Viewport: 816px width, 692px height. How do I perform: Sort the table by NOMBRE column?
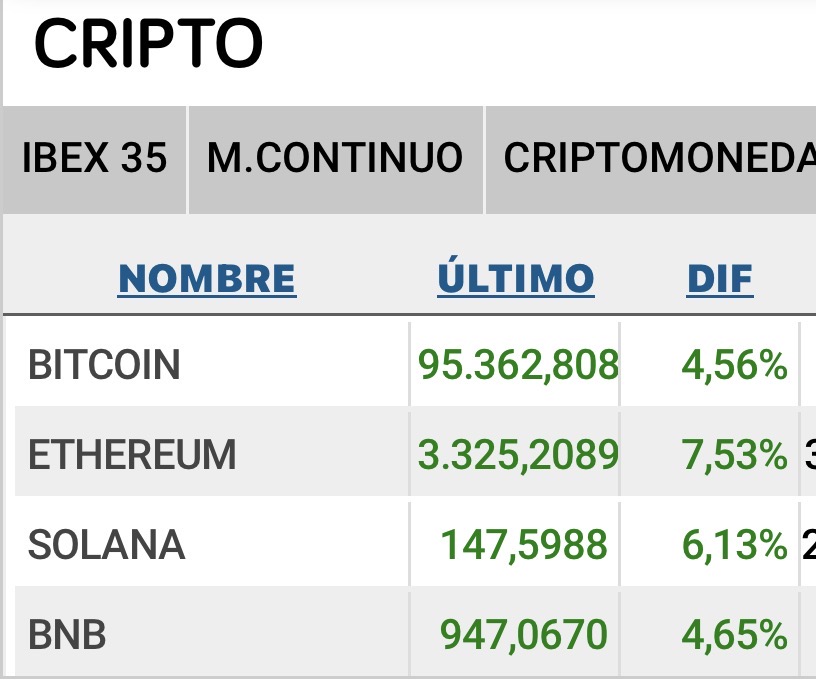207,279
